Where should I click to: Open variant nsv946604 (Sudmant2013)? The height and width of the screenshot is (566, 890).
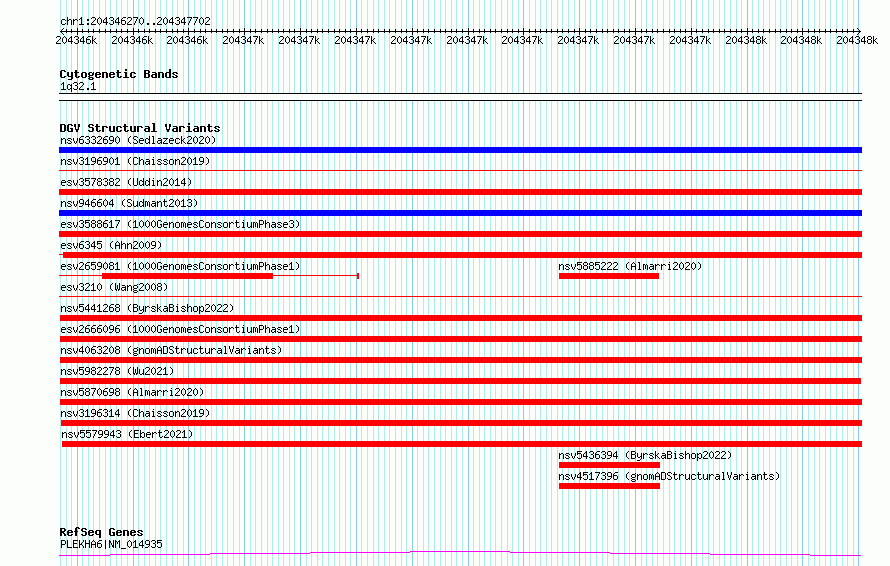[x=129, y=203]
